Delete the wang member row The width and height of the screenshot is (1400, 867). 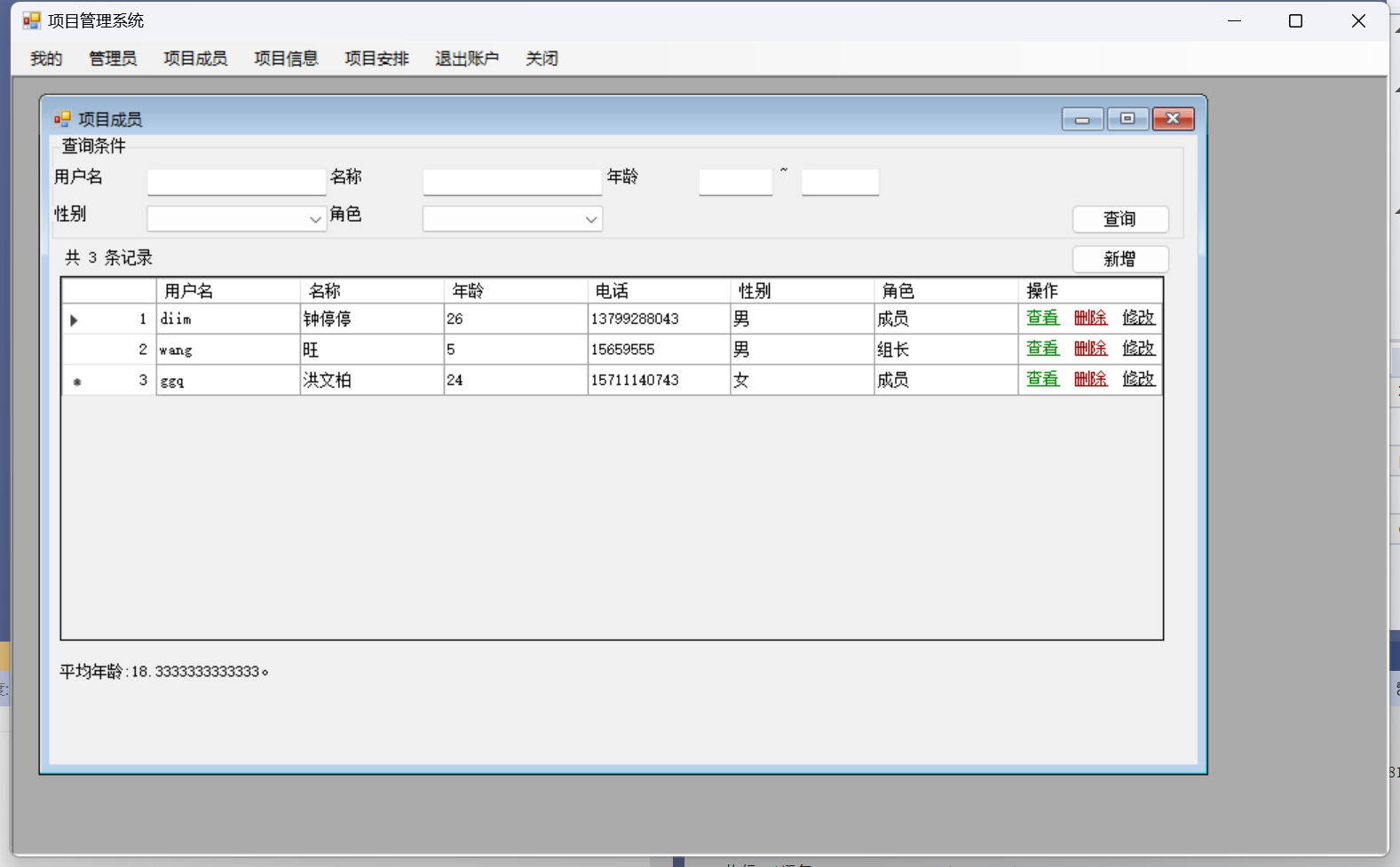click(x=1091, y=349)
